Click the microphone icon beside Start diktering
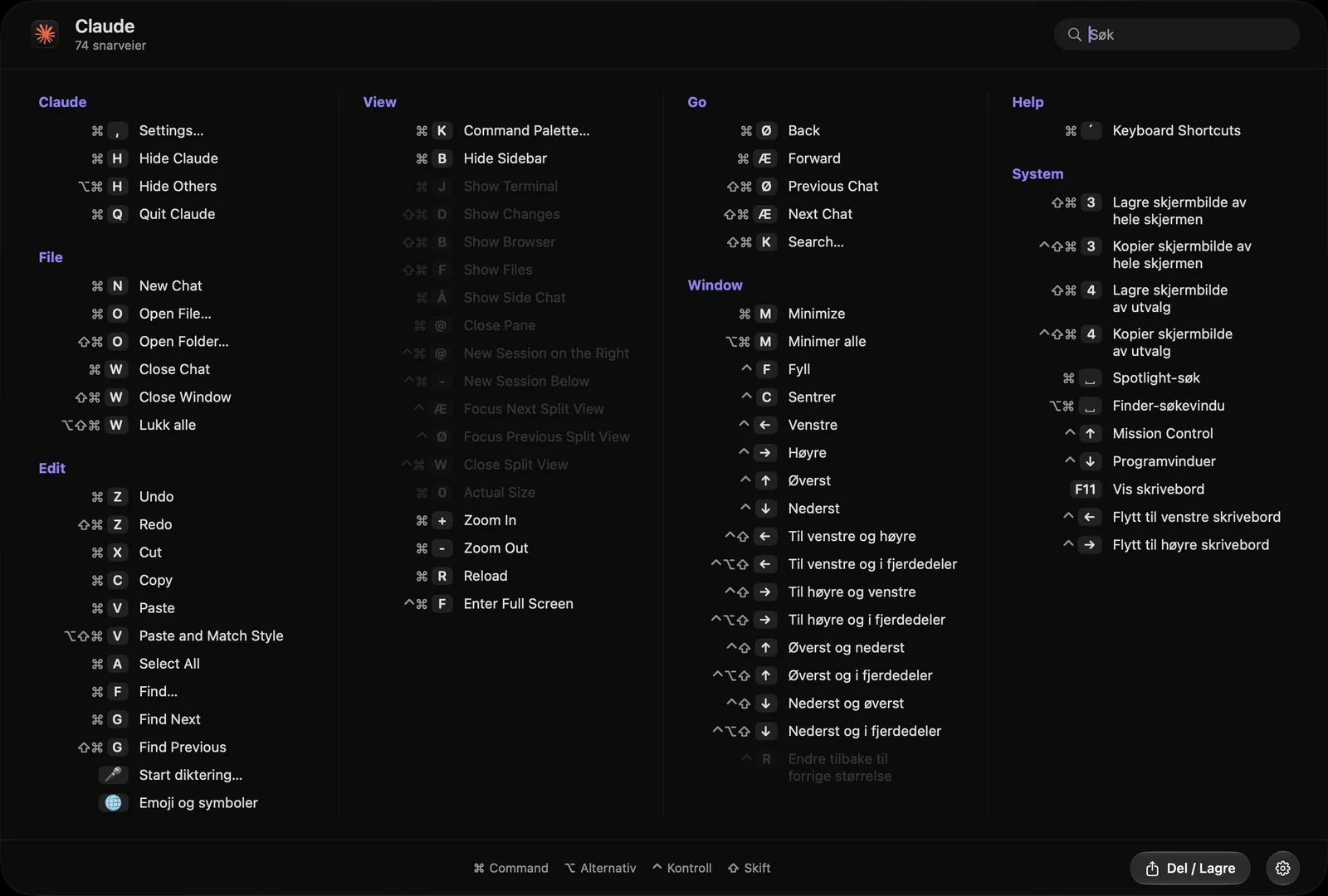The image size is (1328, 896). (x=114, y=774)
